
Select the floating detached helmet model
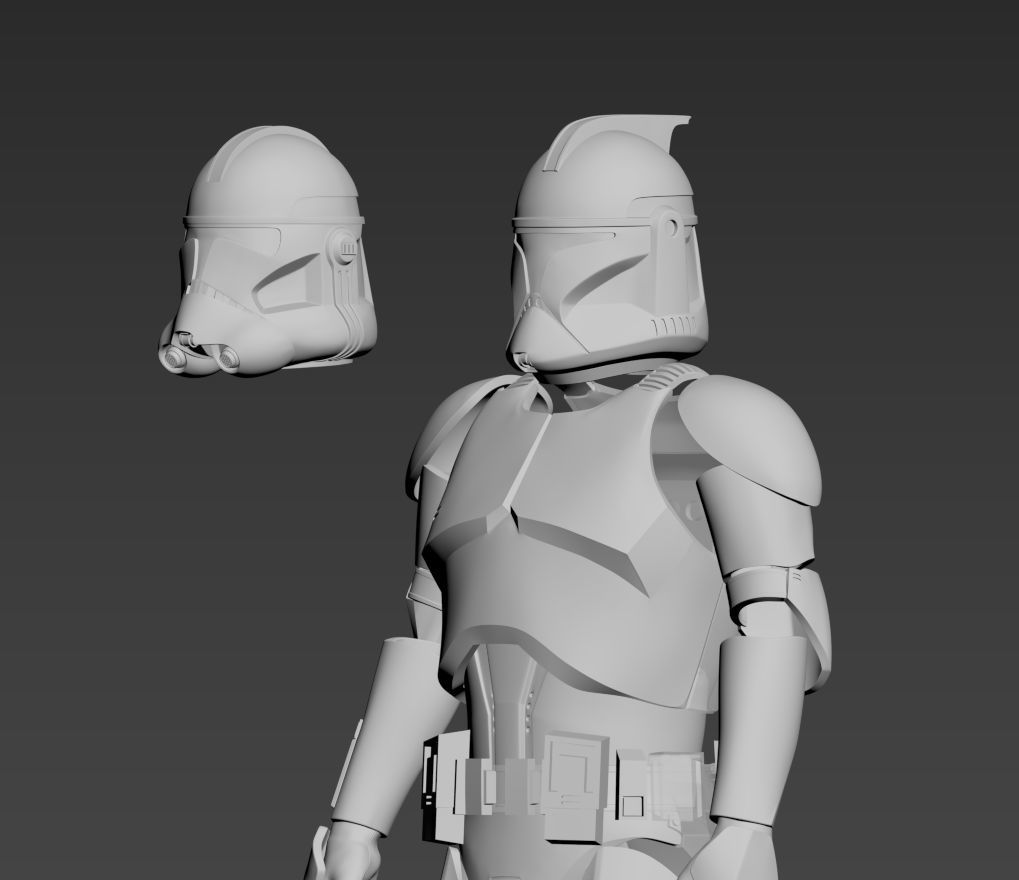[268, 252]
